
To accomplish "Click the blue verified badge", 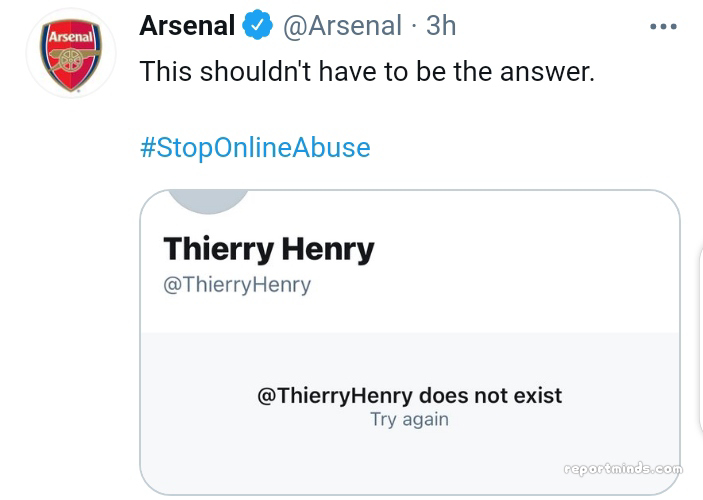I will [x=259, y=26].
